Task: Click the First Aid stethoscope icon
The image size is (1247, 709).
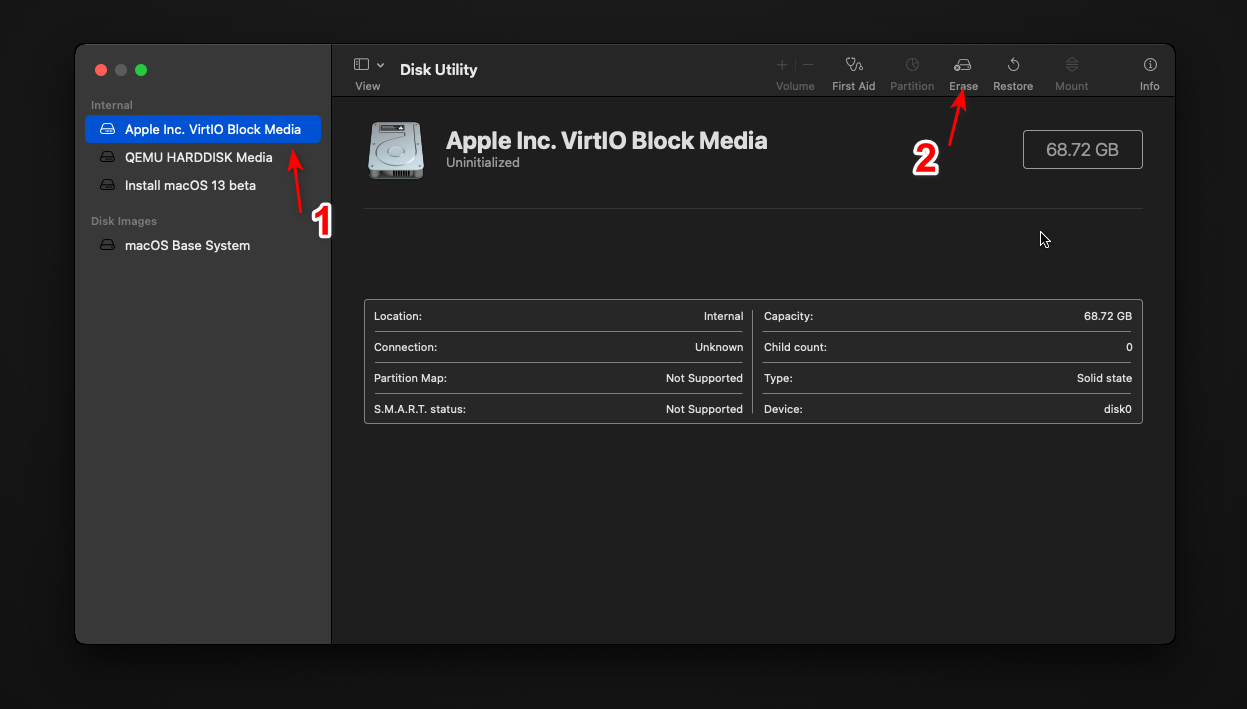Action: 853,65
